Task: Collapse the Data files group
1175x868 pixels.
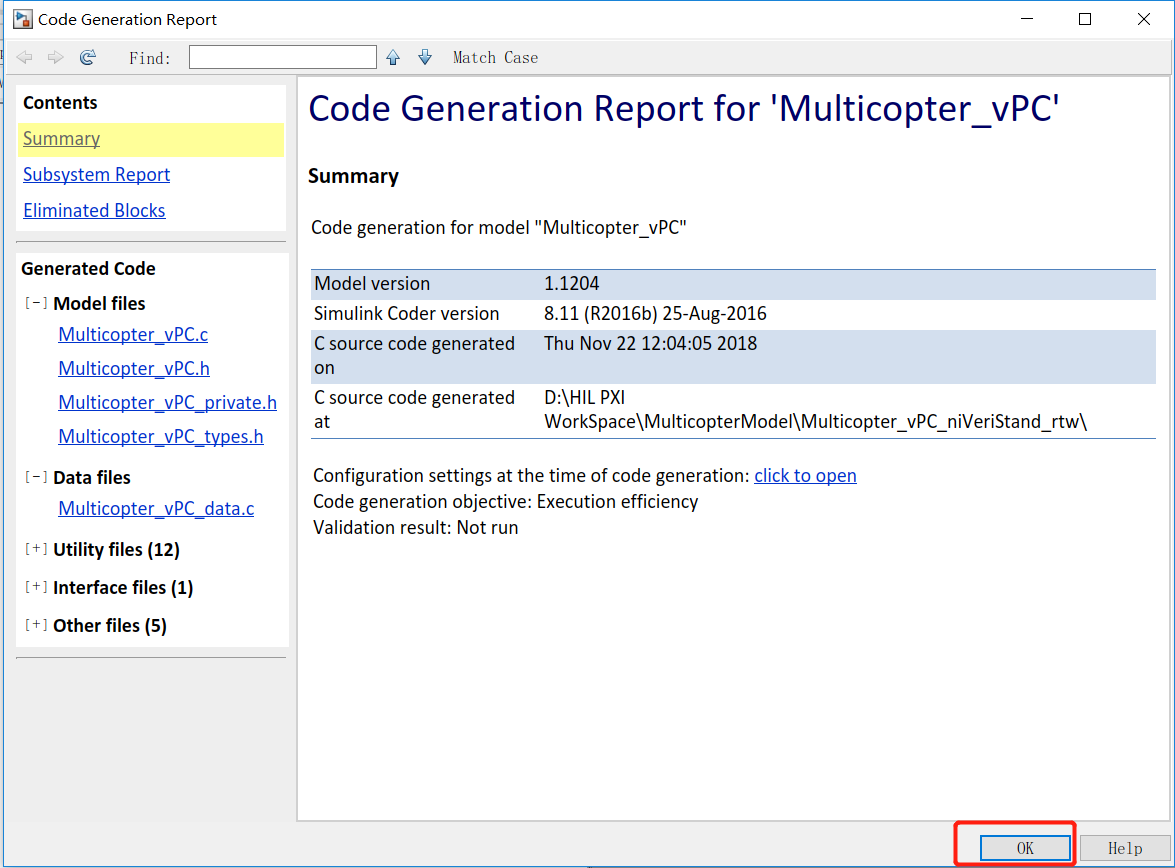Action: 36,477
